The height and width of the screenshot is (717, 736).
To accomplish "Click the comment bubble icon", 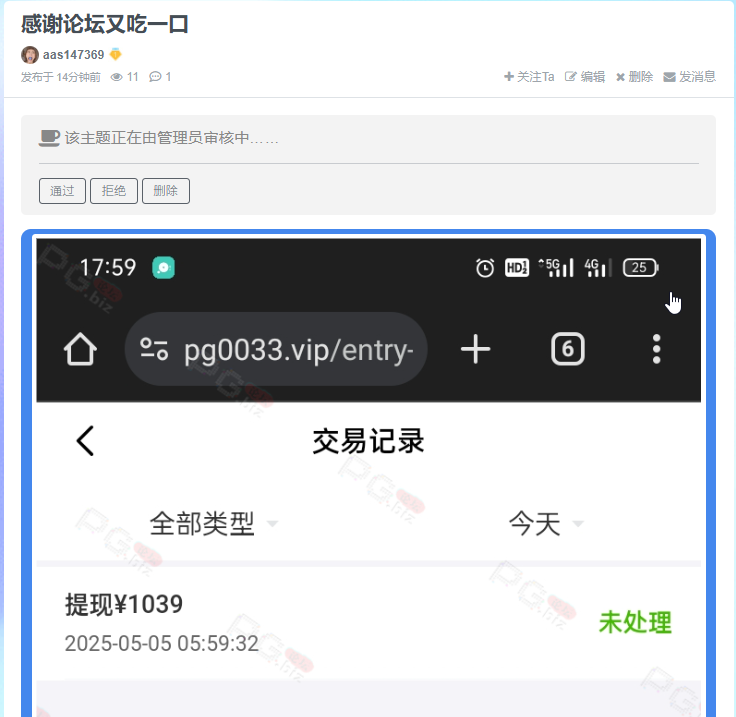I will [x=155, y=76].
